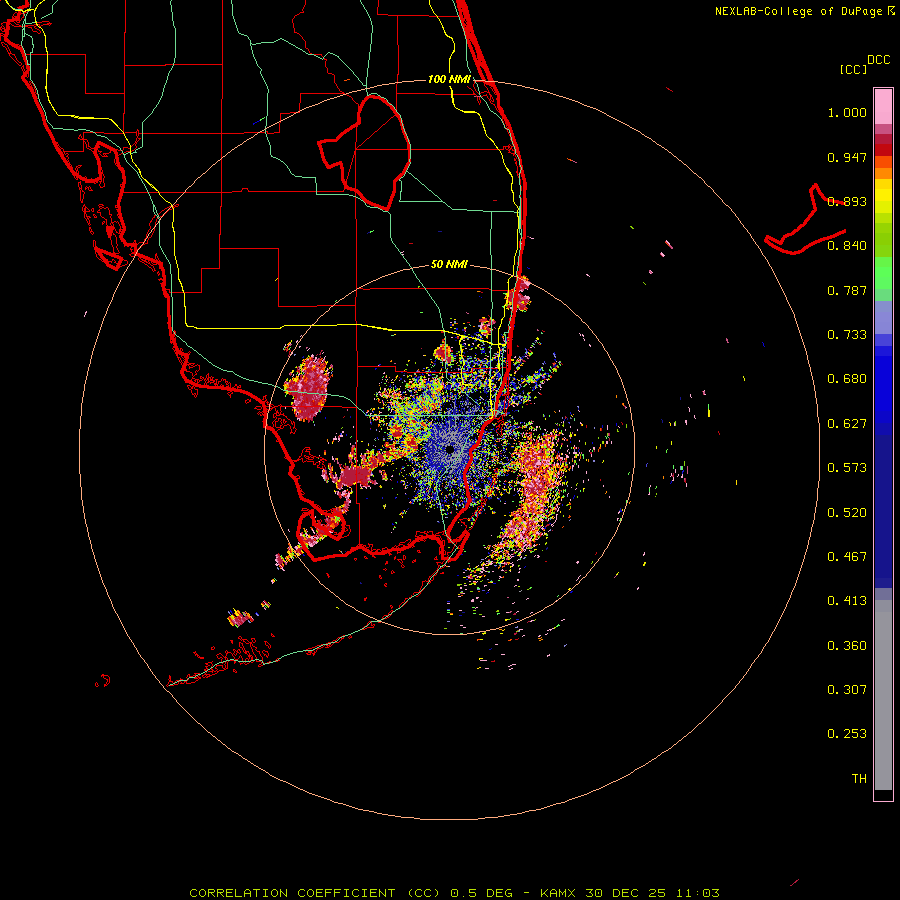Image resolution: width=900 pixels, height=900 pixels.
Task: Pick the red swatch near 0.947
Action: point(883,149)
